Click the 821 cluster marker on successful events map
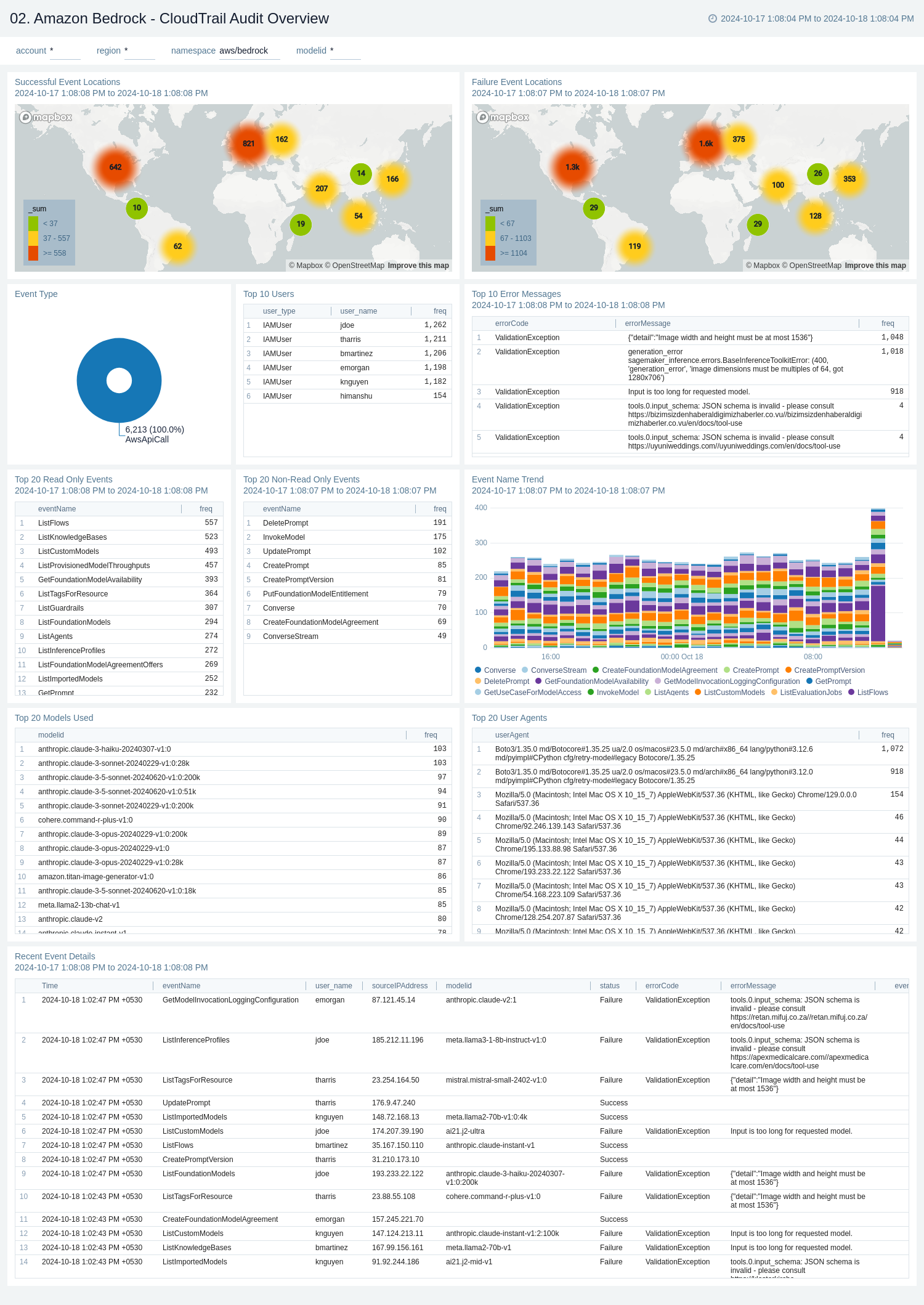This screenshot has width=924, height=1305. tap(248, 144)
